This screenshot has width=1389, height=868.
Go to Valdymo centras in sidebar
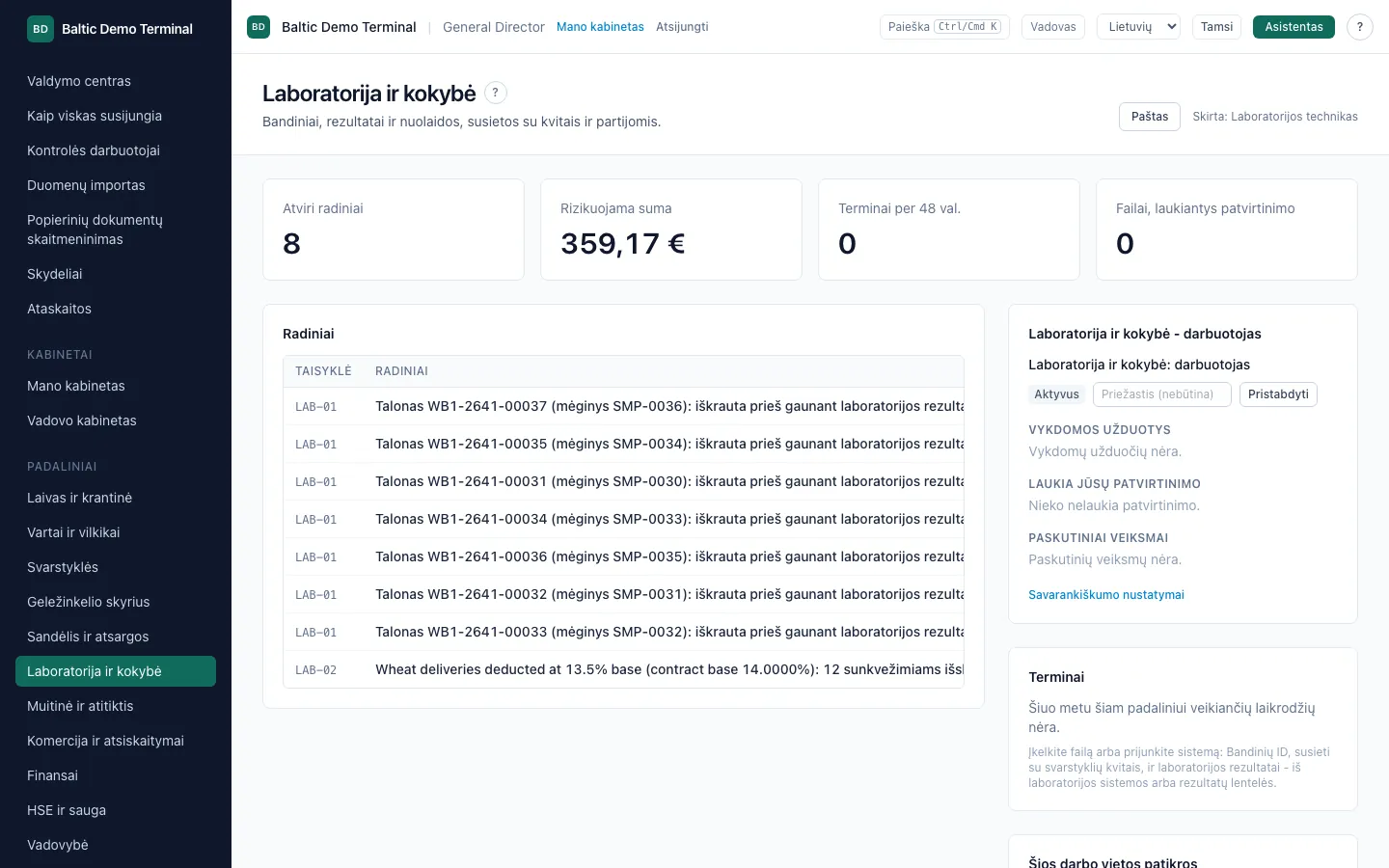[x=116, y=81]
